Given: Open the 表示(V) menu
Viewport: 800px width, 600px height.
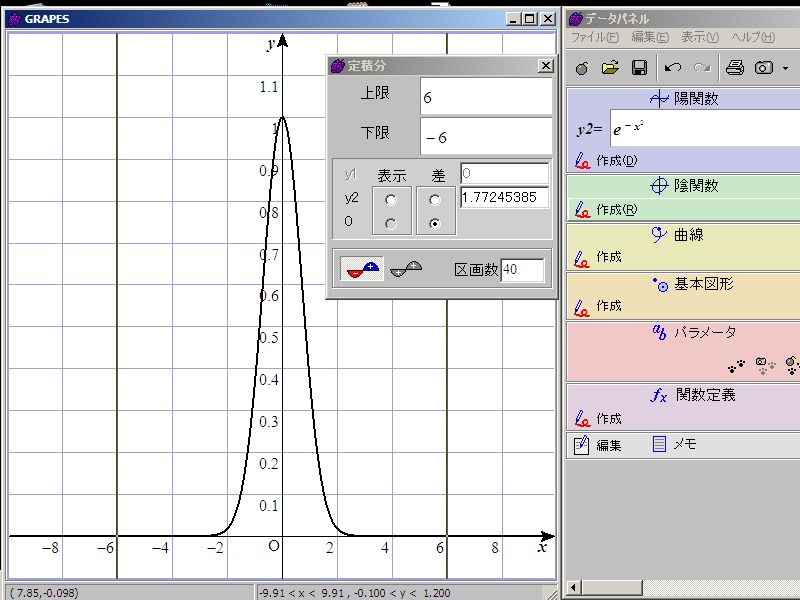Looking at the screenshot, I should point(699,37).
